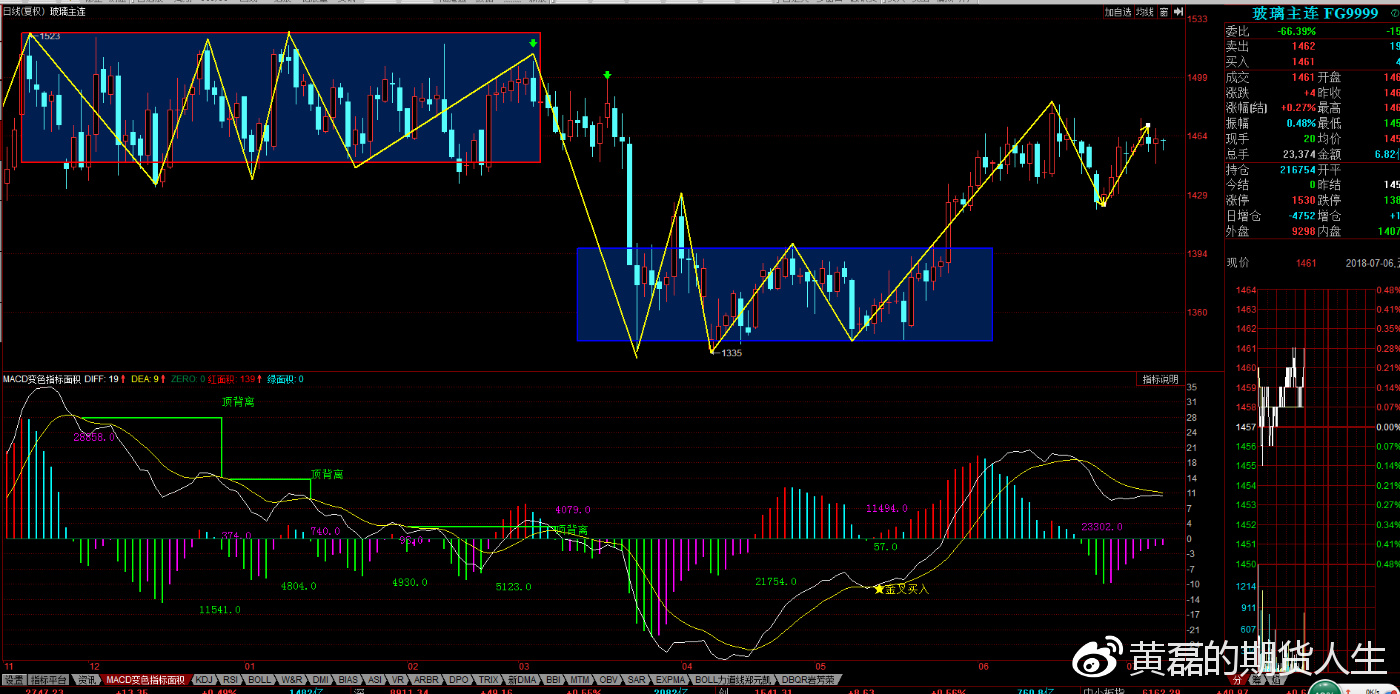Viewport: 1400px width, 694px height.
Task: Click the 日线(复权) period label
Action: (24, 12)
